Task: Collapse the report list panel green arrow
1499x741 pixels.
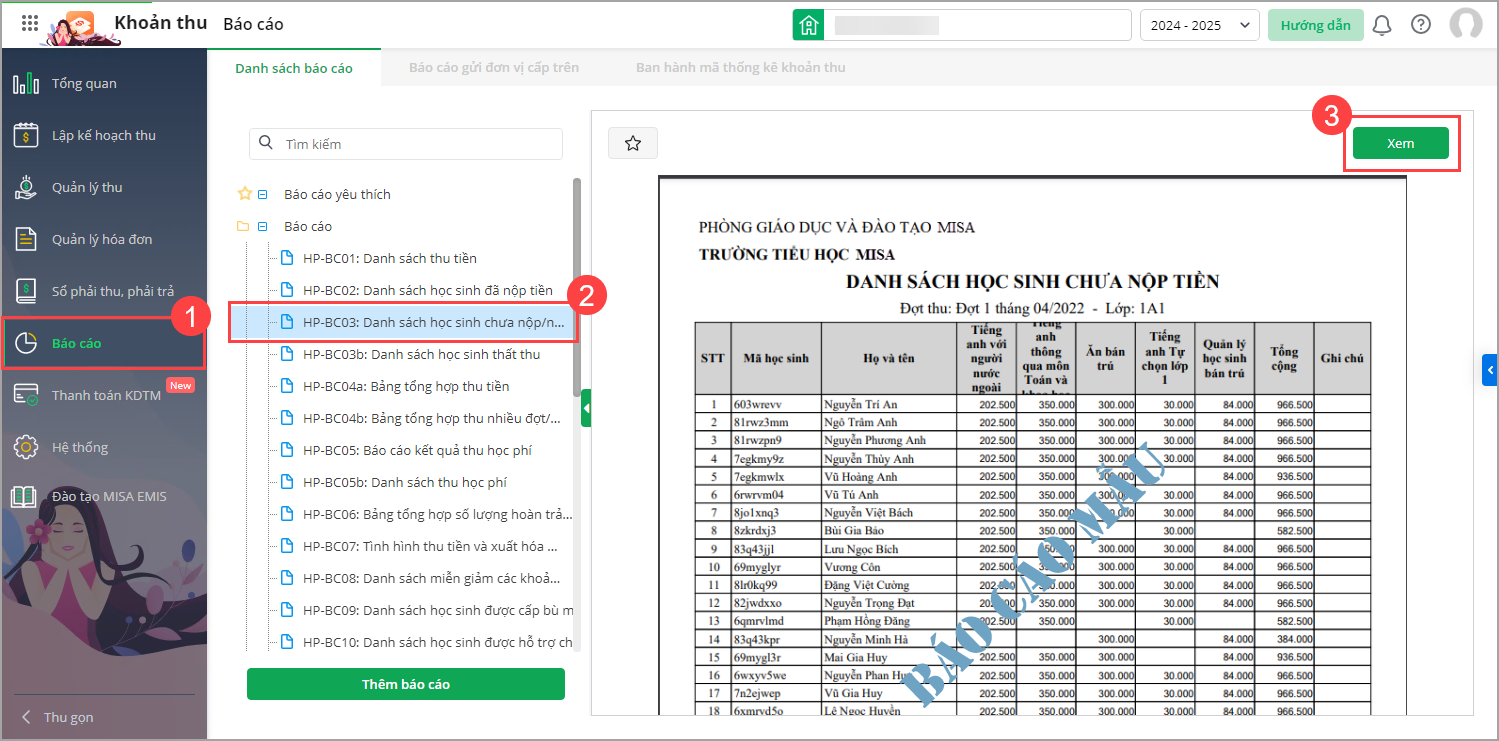Action: tap(586, 408)
